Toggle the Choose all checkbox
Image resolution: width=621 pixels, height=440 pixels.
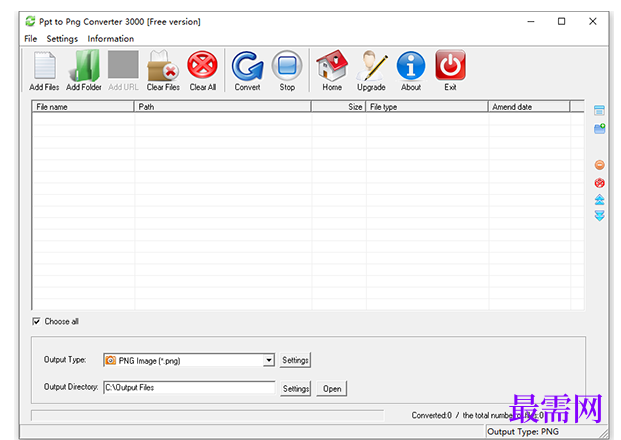pyautogui.click(x=36, y=321)
